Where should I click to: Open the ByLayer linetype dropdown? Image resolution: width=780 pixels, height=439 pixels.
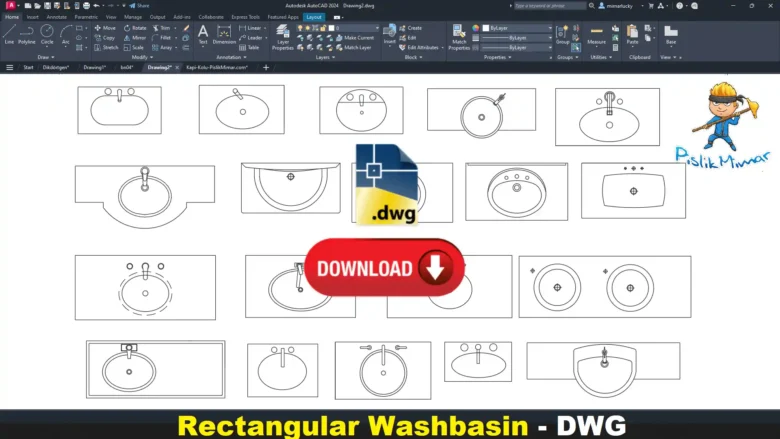[x=516, y=48]
